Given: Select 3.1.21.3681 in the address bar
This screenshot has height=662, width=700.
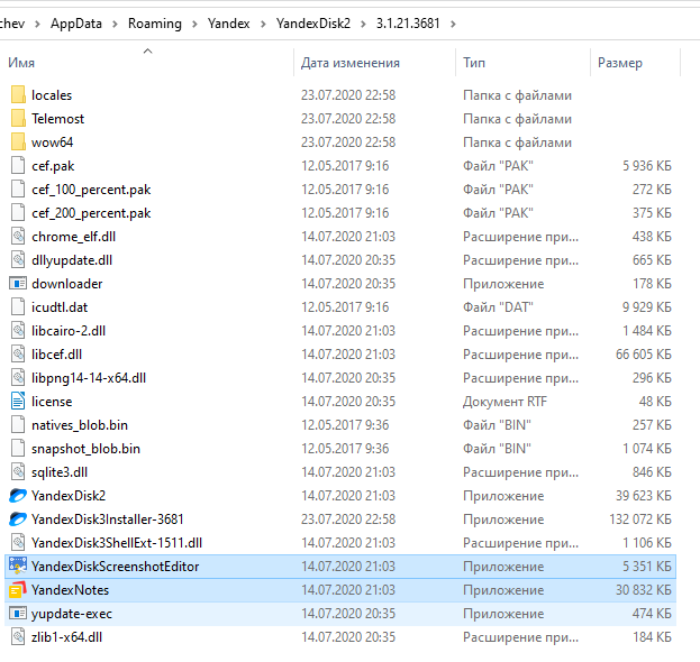Looking at the screenshot, I should [x=408, y=24].
